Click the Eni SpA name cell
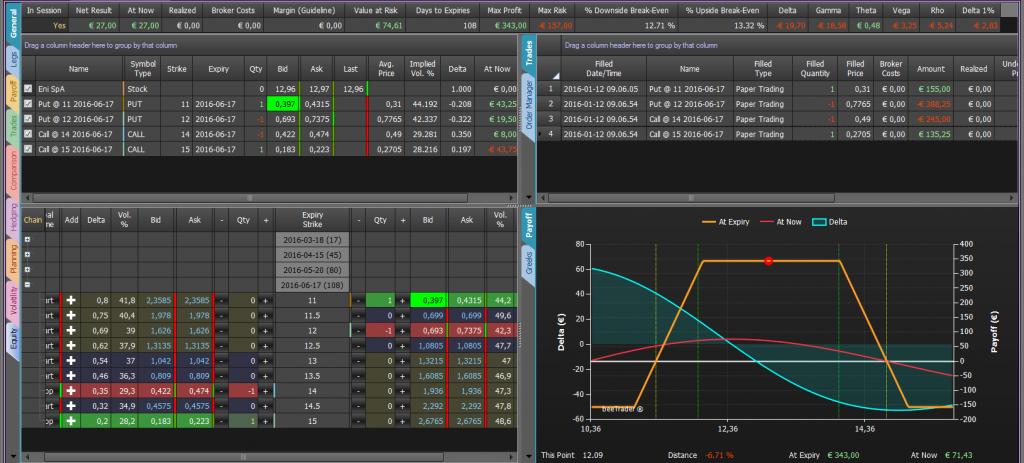 (79, 89)
